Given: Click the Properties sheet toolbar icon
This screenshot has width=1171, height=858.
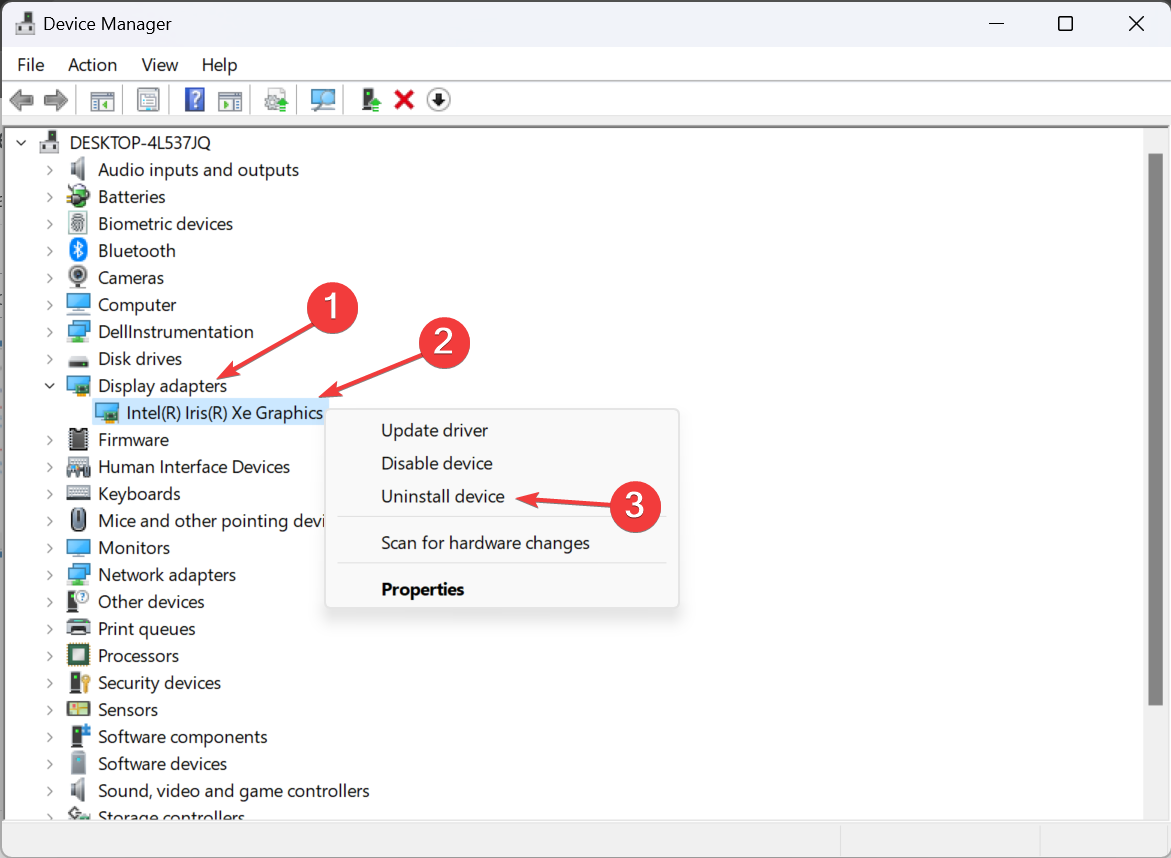Looking at the screenshot, I should pos(148,100).
